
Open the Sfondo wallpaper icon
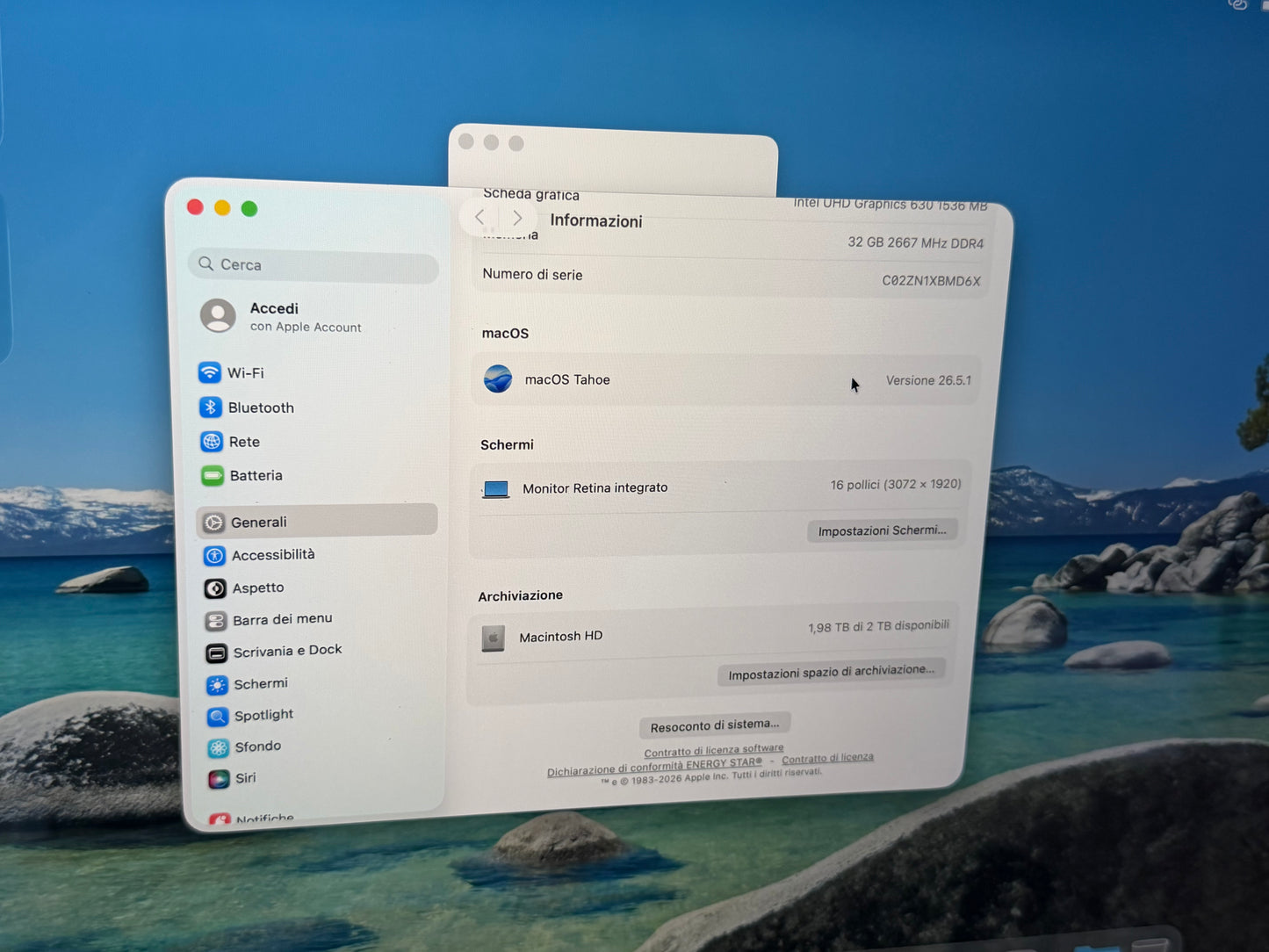pos(218,748)
